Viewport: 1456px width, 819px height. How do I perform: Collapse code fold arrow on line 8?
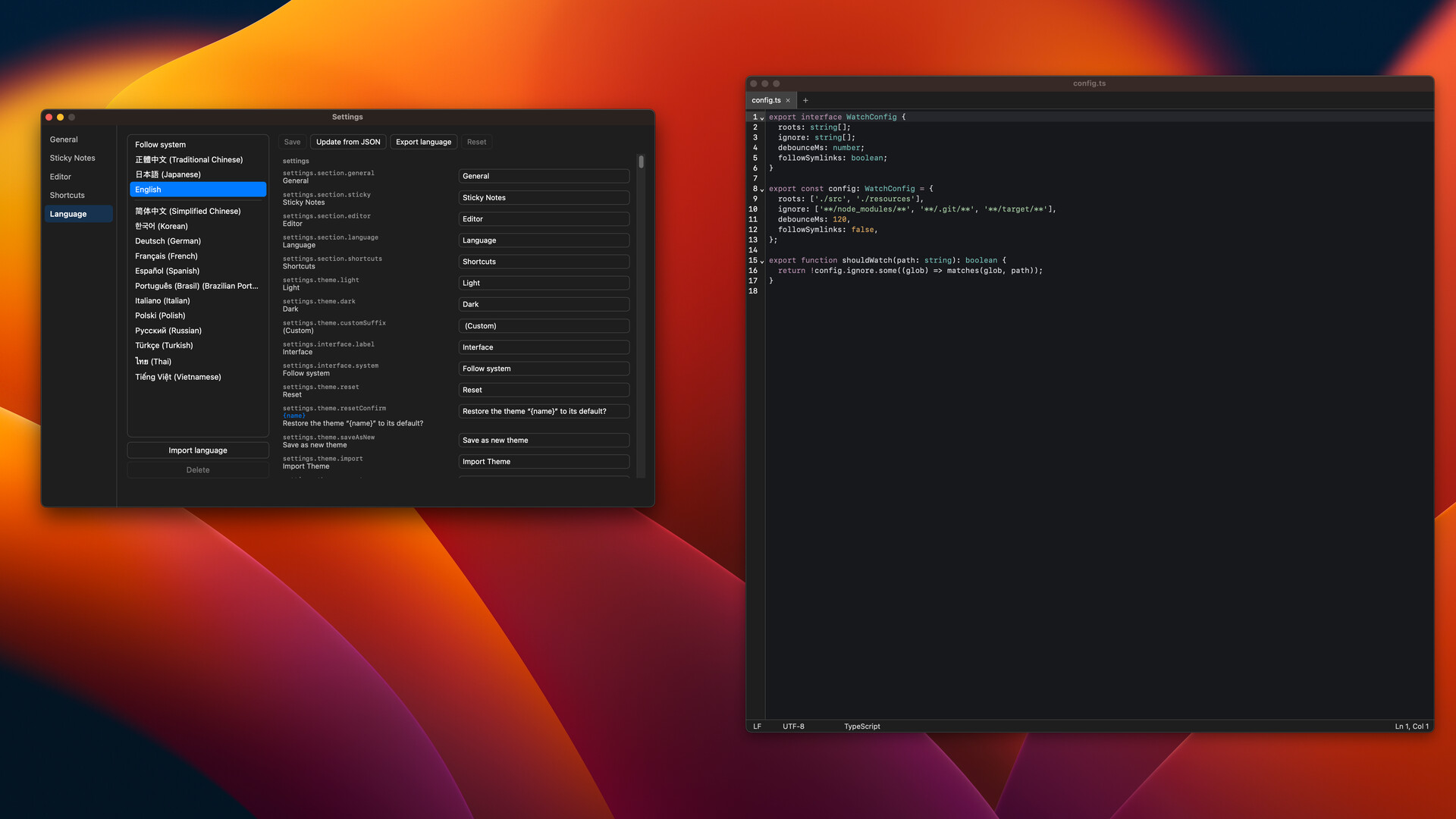tap(762, 190)
